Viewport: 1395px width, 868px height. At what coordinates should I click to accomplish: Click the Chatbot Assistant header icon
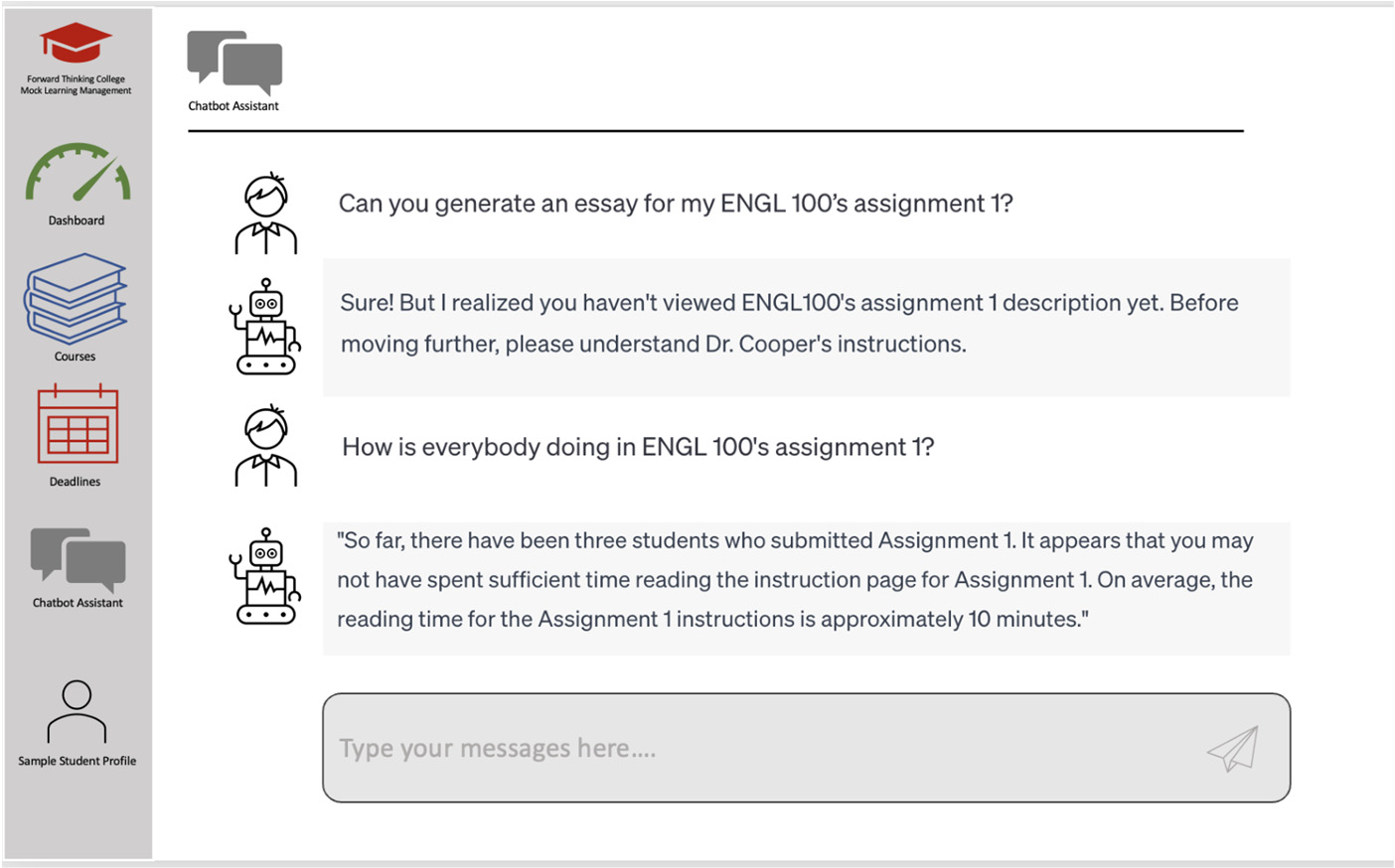click(234, 62)
